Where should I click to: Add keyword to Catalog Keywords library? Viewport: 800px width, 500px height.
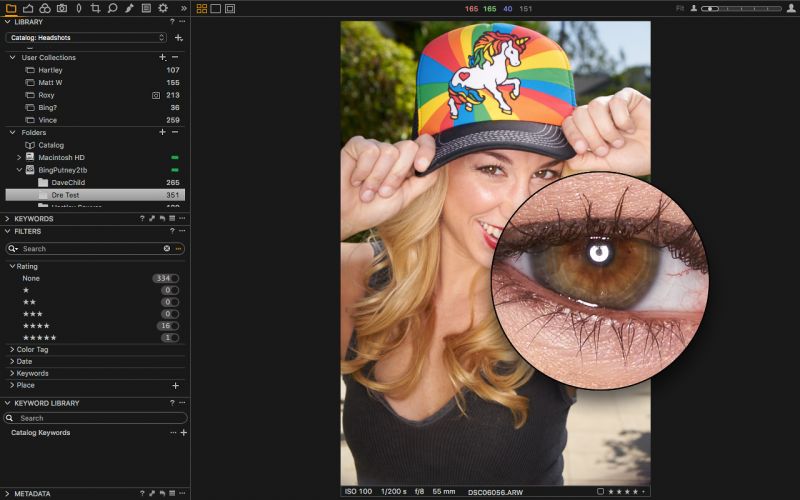point(184,433)
